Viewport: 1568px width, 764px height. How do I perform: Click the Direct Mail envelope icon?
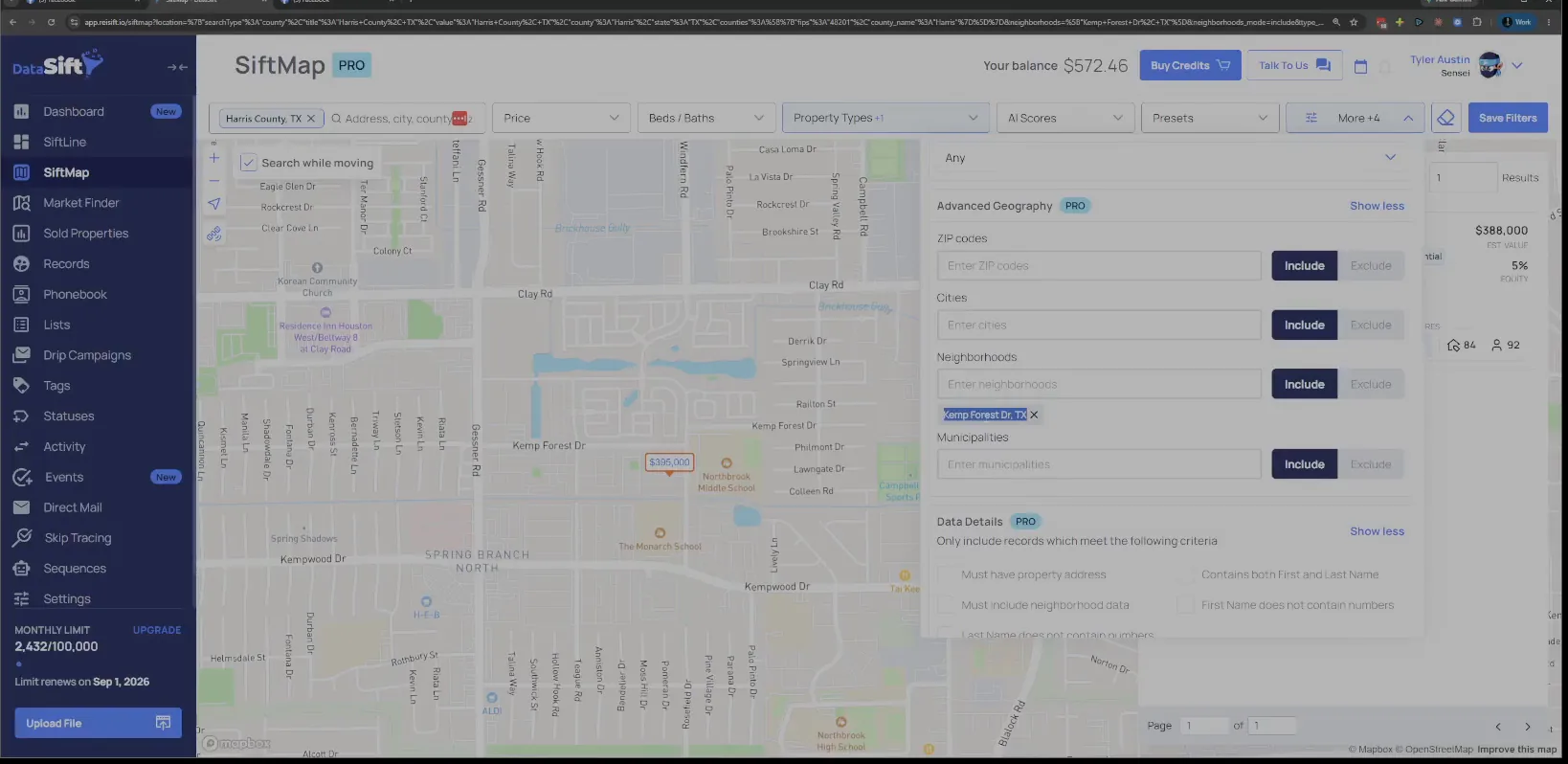21,507
